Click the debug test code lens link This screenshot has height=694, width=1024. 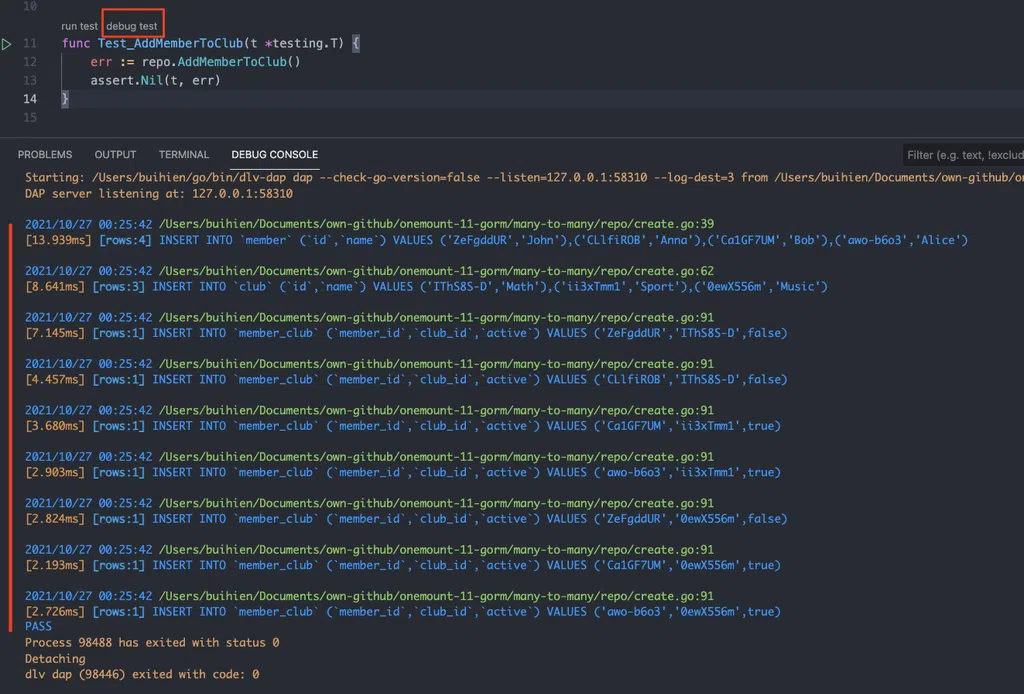pyautogui.click(x=132, y=26)
